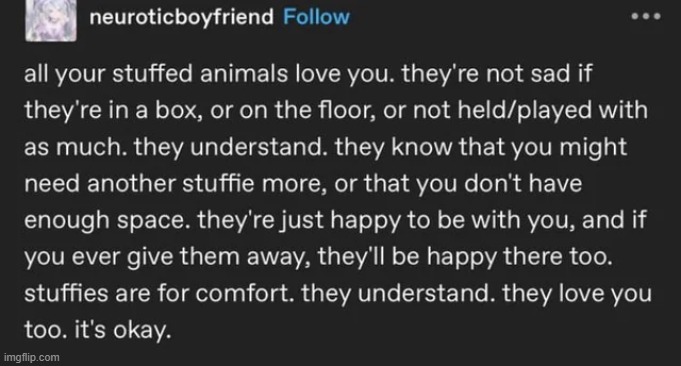The height and width of the screenshot is (366, 681).
Task: Click the phrase 'they know that you might'
Action: (x=481, y=148)
